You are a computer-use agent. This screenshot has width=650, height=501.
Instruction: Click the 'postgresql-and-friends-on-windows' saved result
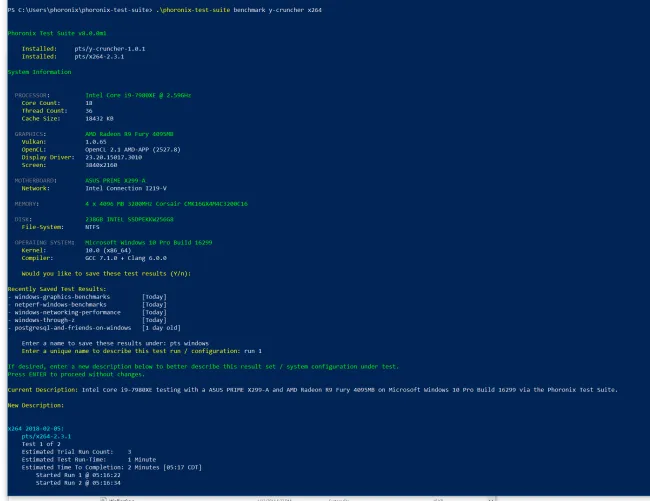coord(73,328)
